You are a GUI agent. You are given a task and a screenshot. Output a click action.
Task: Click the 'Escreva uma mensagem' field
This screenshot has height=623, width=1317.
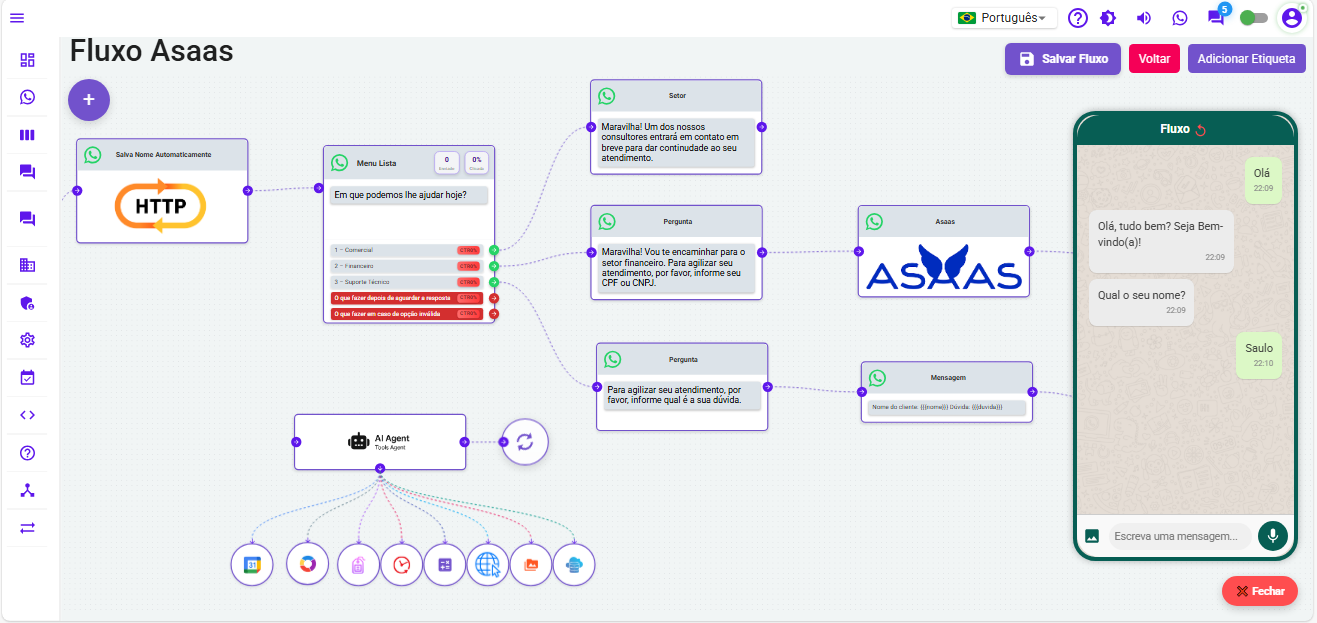coord(1179,536)
